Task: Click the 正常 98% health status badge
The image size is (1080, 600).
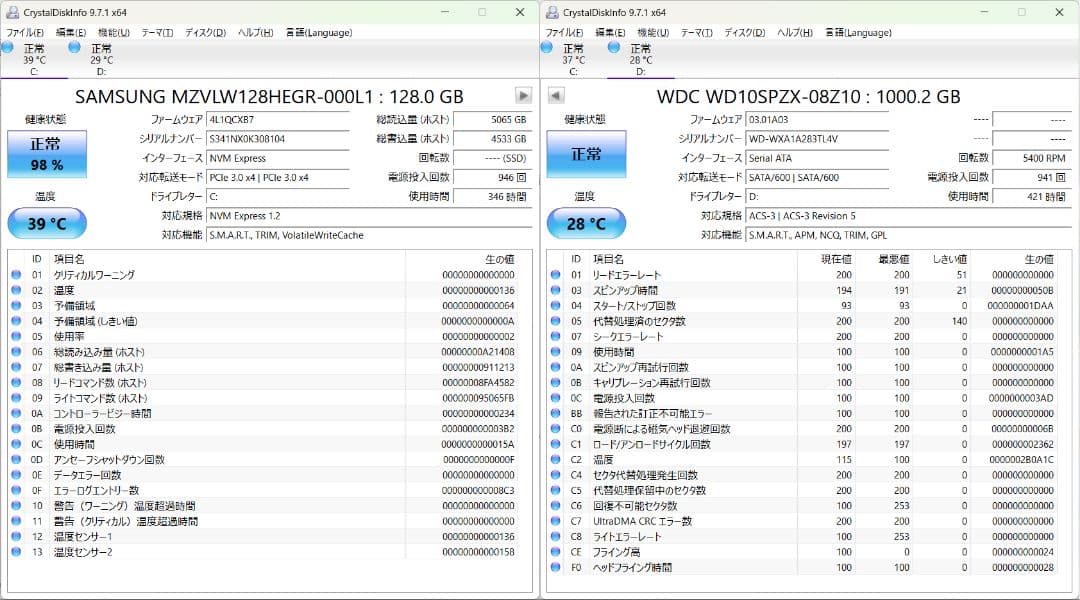Action: (x=48, y=153)
